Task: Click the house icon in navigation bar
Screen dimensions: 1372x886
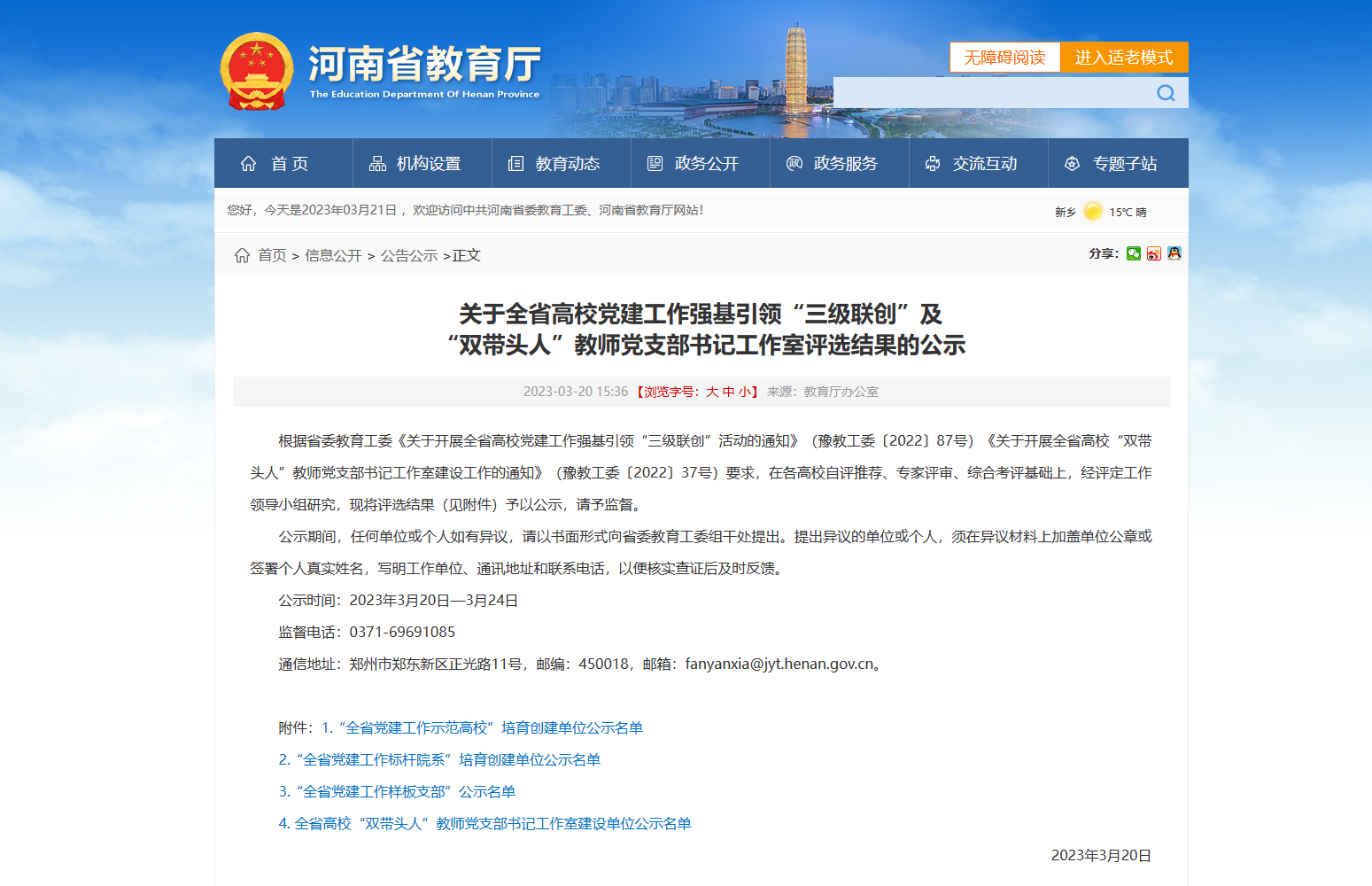Action: pyautogui.click(x=249, y=164)
